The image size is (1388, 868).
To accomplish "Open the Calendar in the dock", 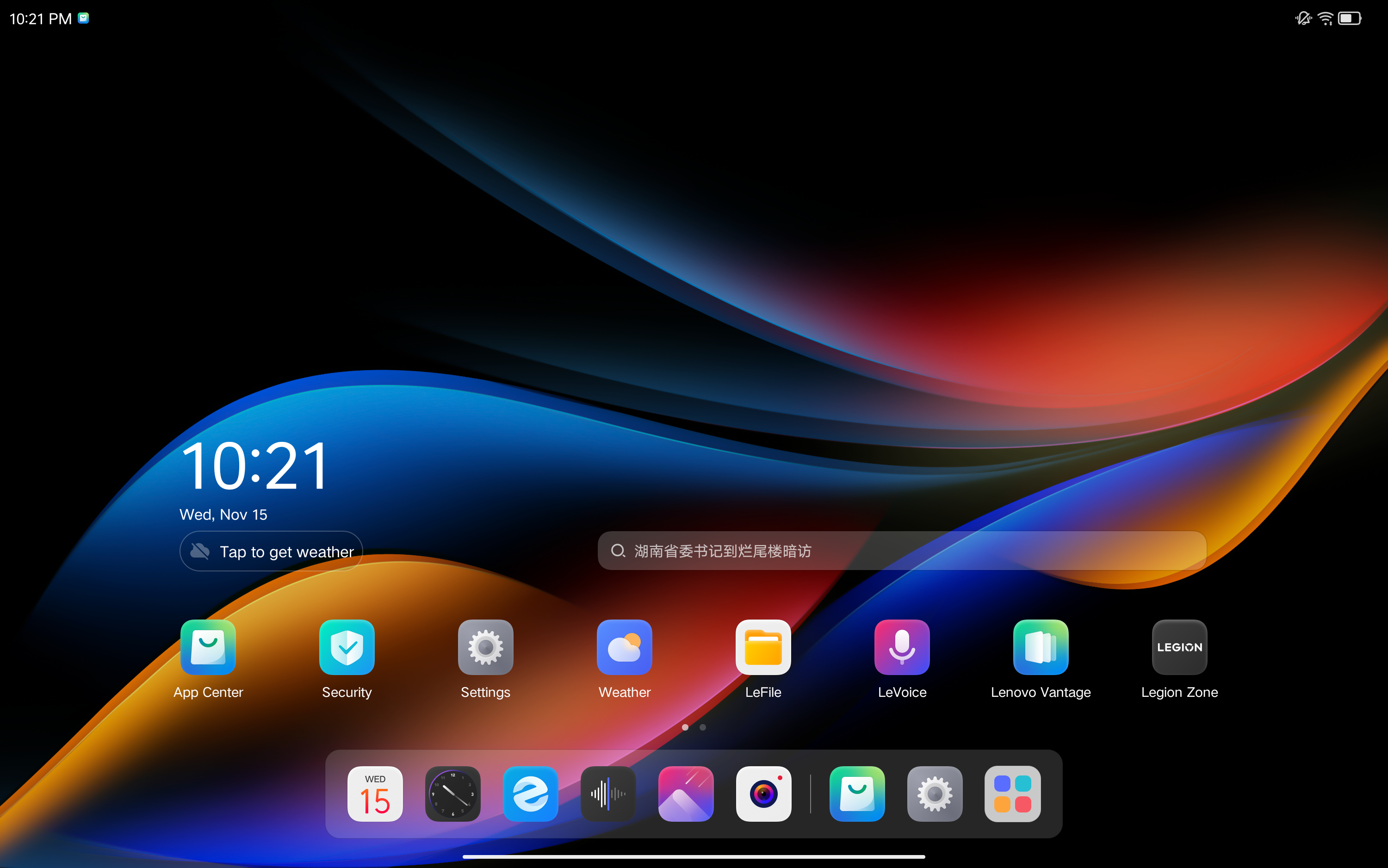I will [375, 794].
